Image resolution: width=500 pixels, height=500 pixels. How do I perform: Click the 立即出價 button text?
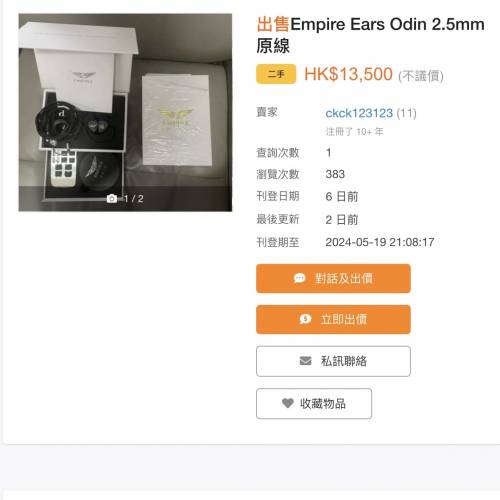click(344, 319)
